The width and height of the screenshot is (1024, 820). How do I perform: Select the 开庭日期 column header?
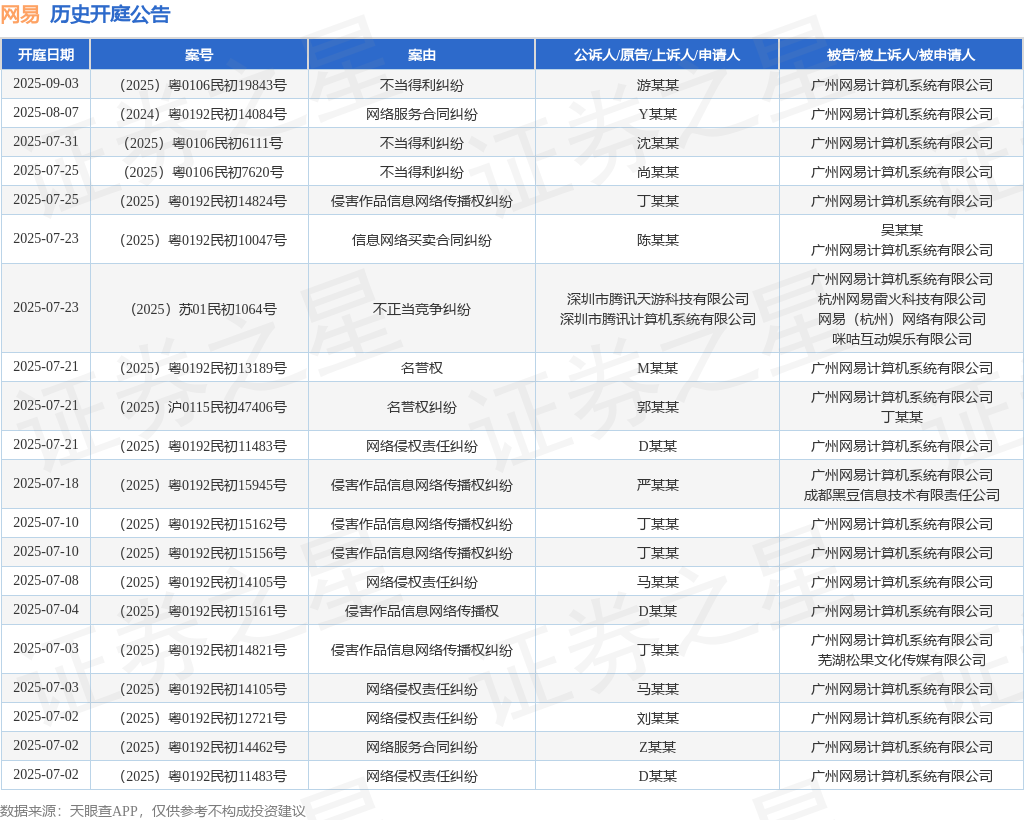tap(46, 55)
